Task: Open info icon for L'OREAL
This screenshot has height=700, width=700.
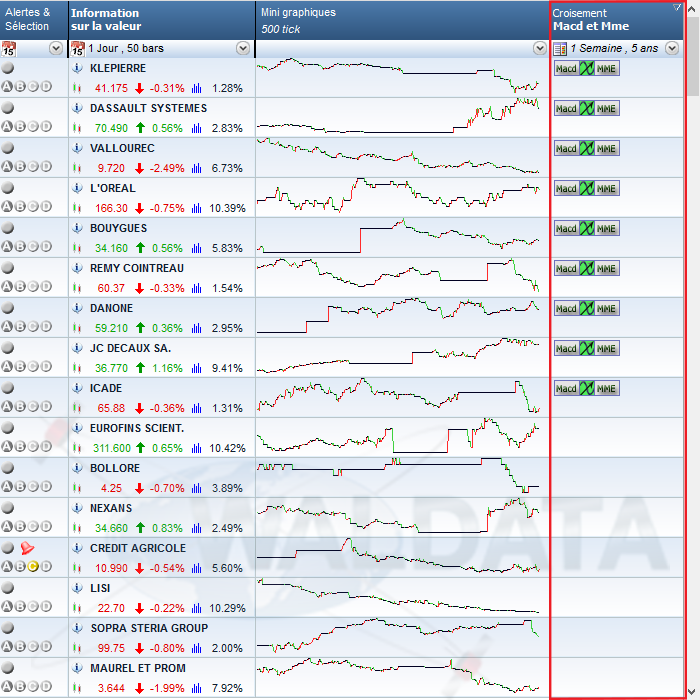Action: click(x=77, y=188)
